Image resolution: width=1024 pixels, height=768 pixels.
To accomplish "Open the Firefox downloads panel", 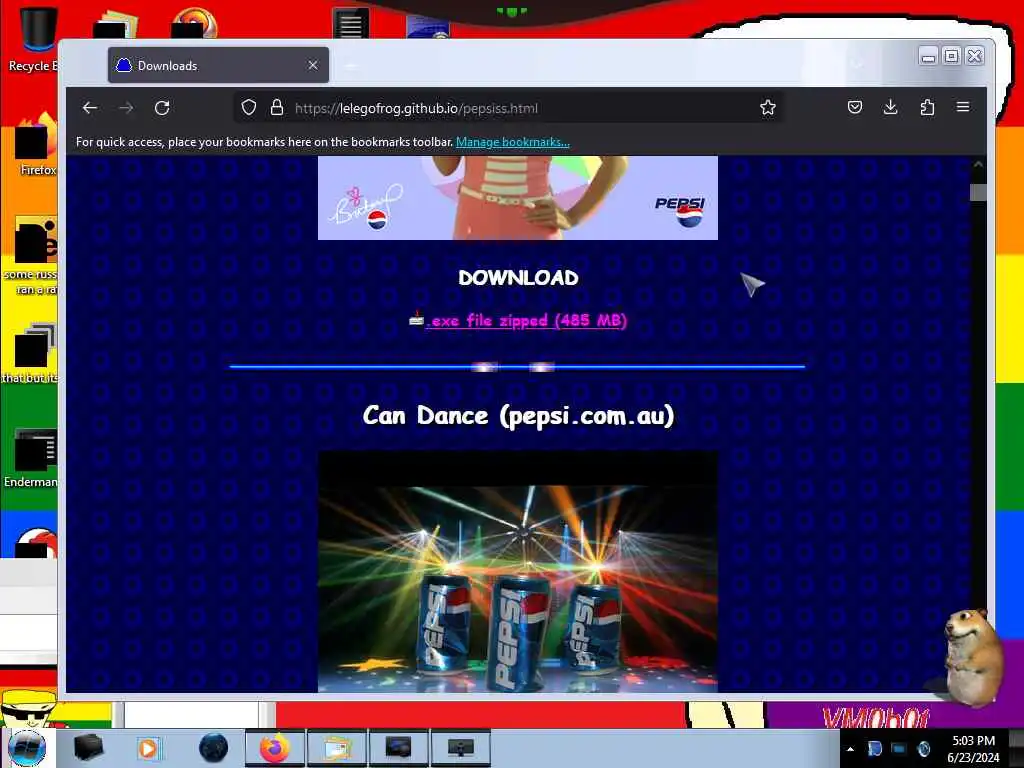I will pos(890,107).
